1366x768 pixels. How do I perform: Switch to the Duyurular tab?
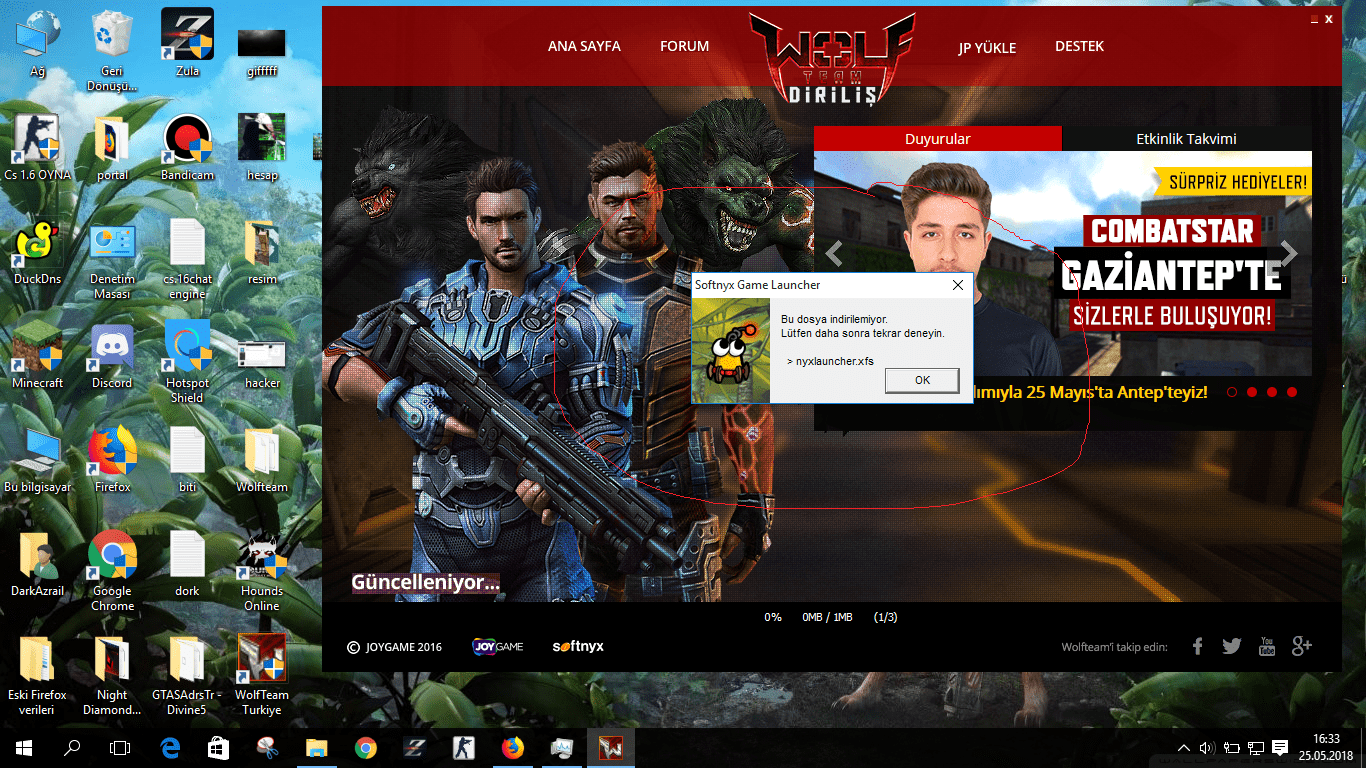(938, 139)
